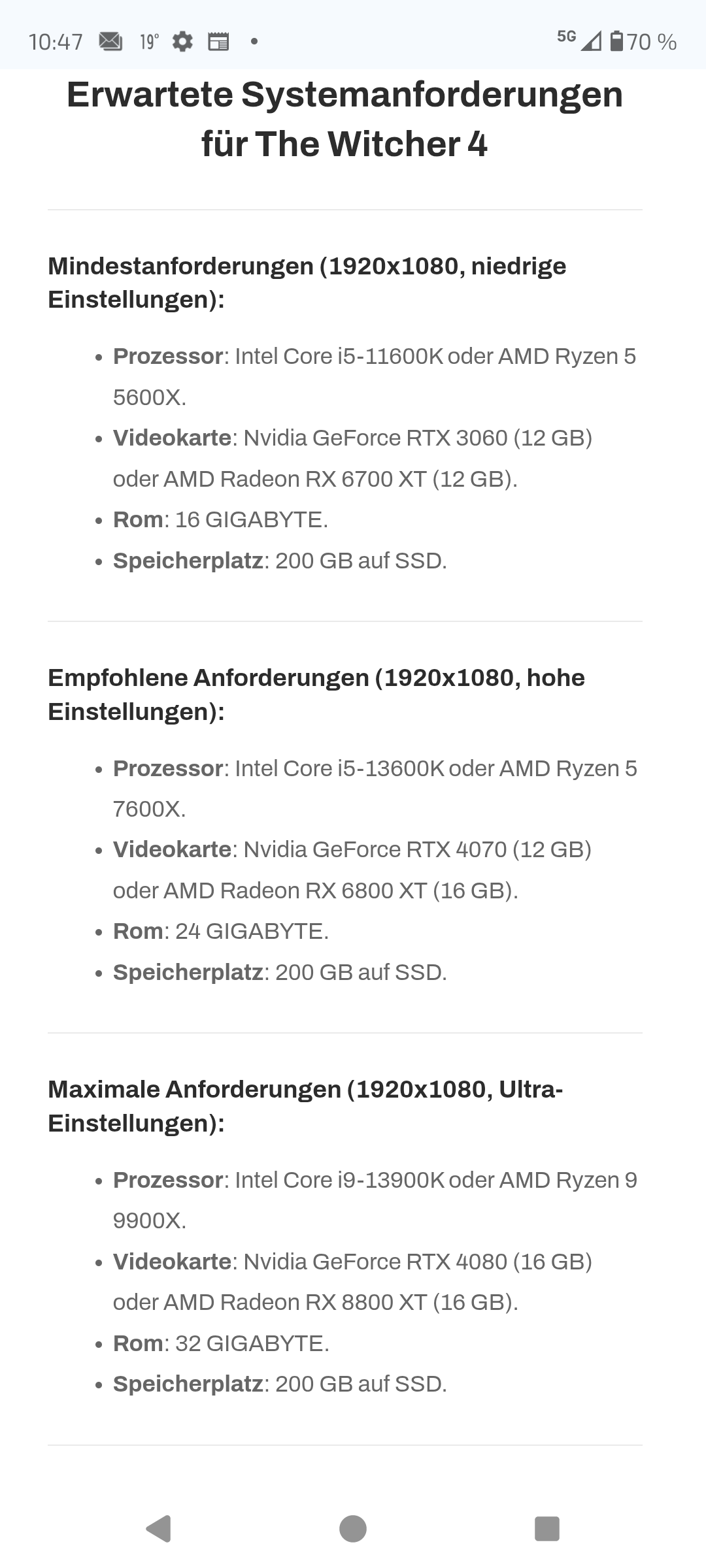Open recent apps with square button
This screenshot has height=1568, width=706.
click(x=547, y=1528)
